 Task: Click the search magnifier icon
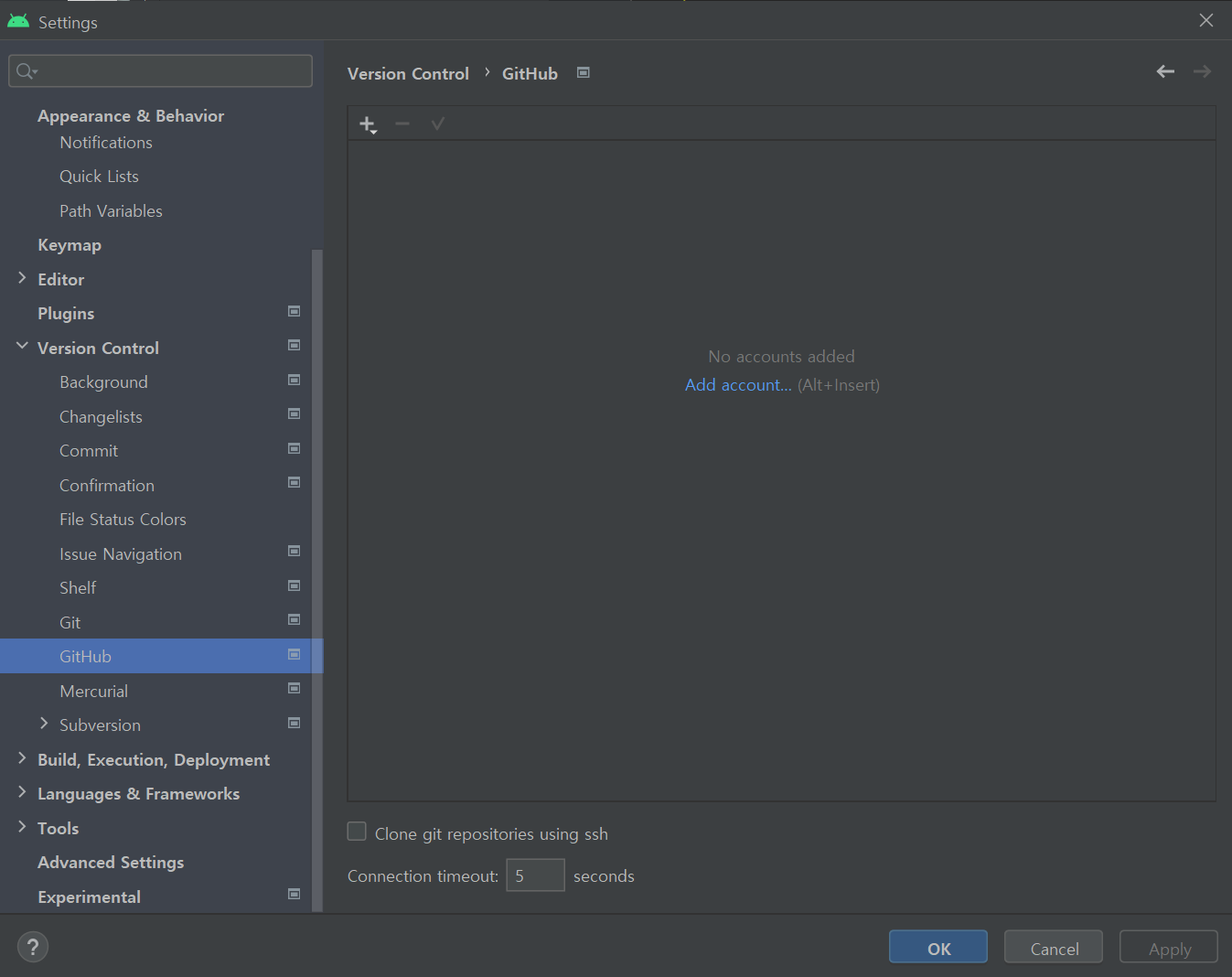[27, 70]
